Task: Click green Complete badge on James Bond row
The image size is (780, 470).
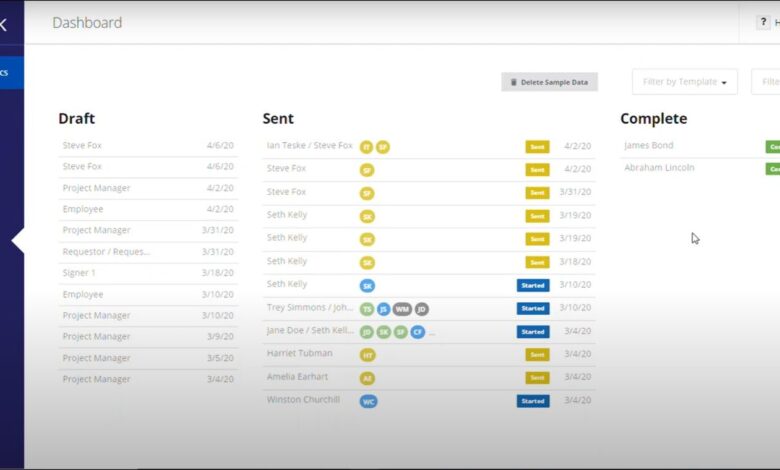Action: click(773, 147)
